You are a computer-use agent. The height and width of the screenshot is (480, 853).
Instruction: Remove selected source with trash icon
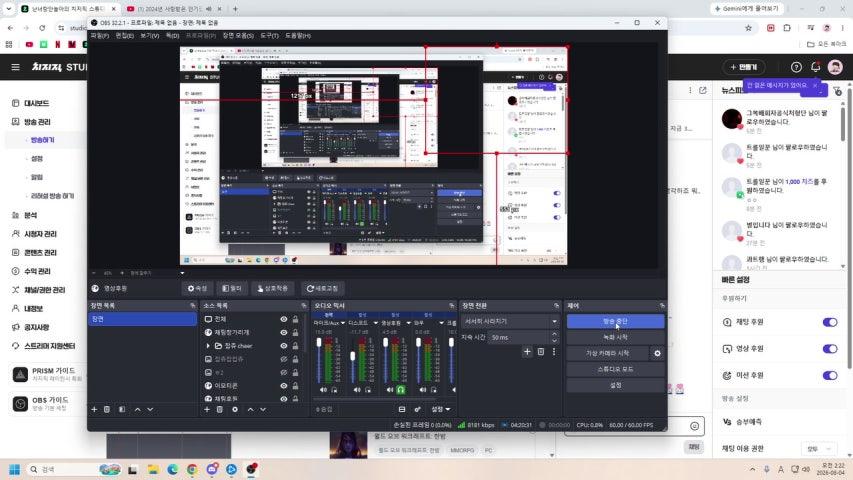pyautogui.click(x=220, y=409)
